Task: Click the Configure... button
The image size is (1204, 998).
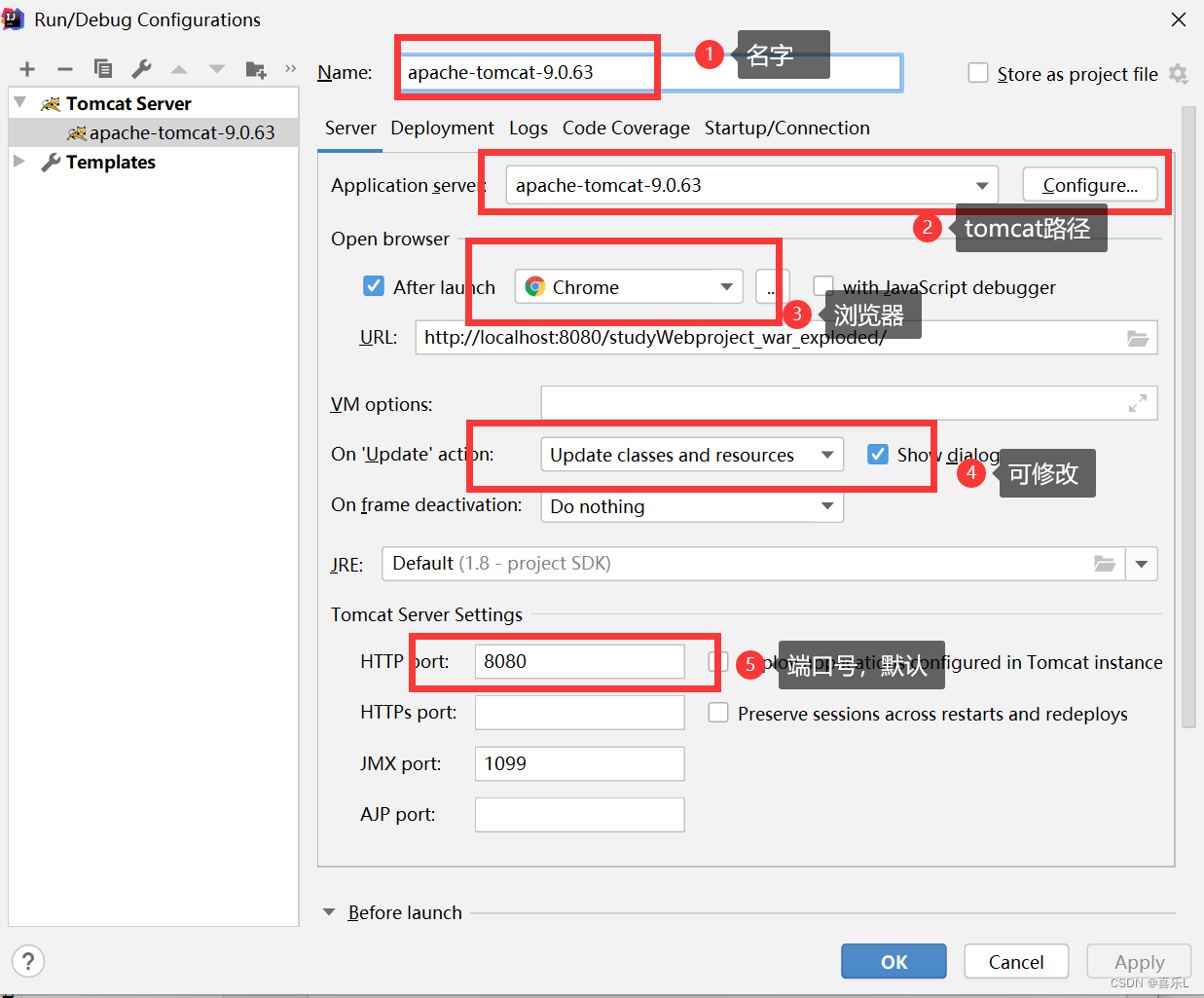Action: click(1090, 185)
